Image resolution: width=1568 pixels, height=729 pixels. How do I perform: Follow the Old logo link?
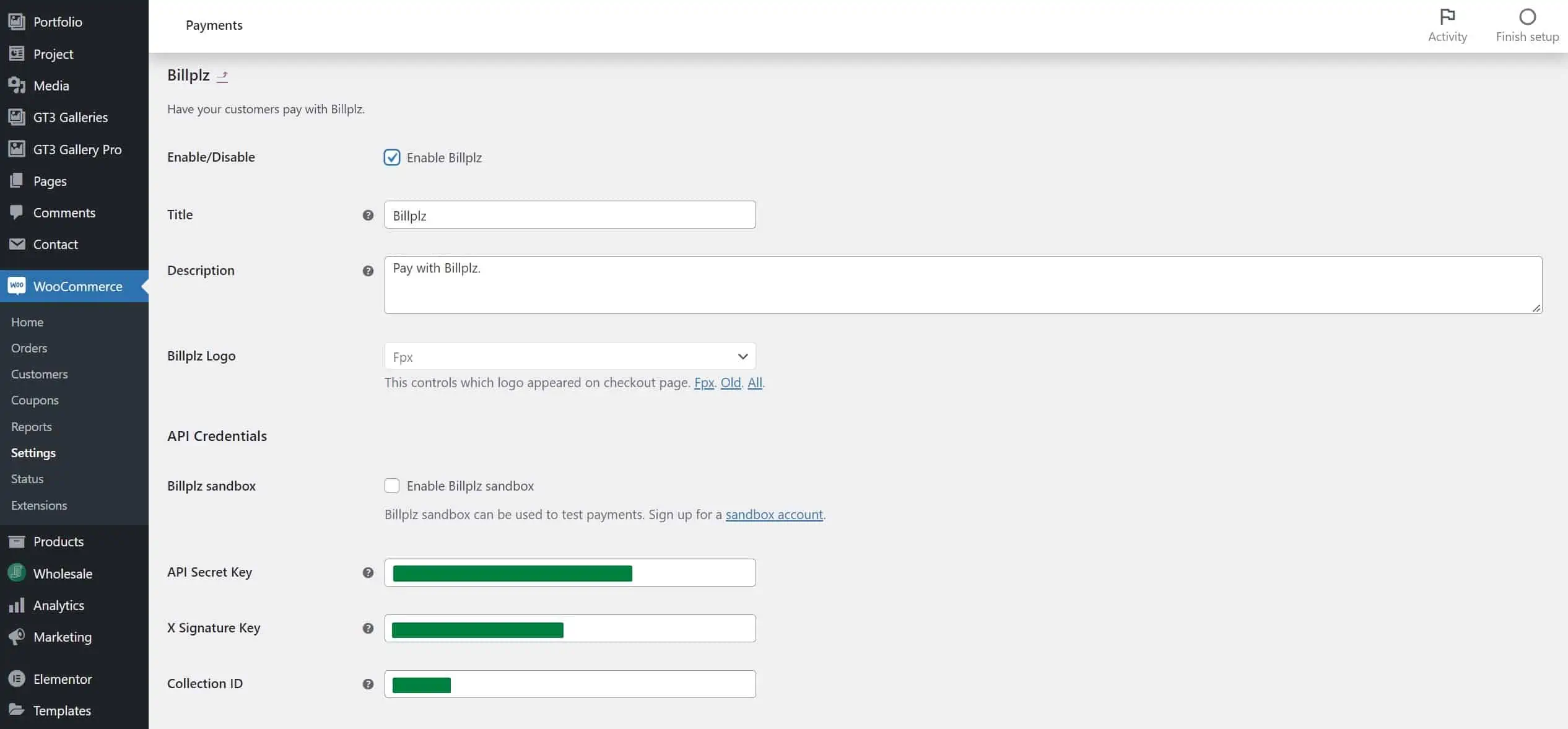[731, 383]
